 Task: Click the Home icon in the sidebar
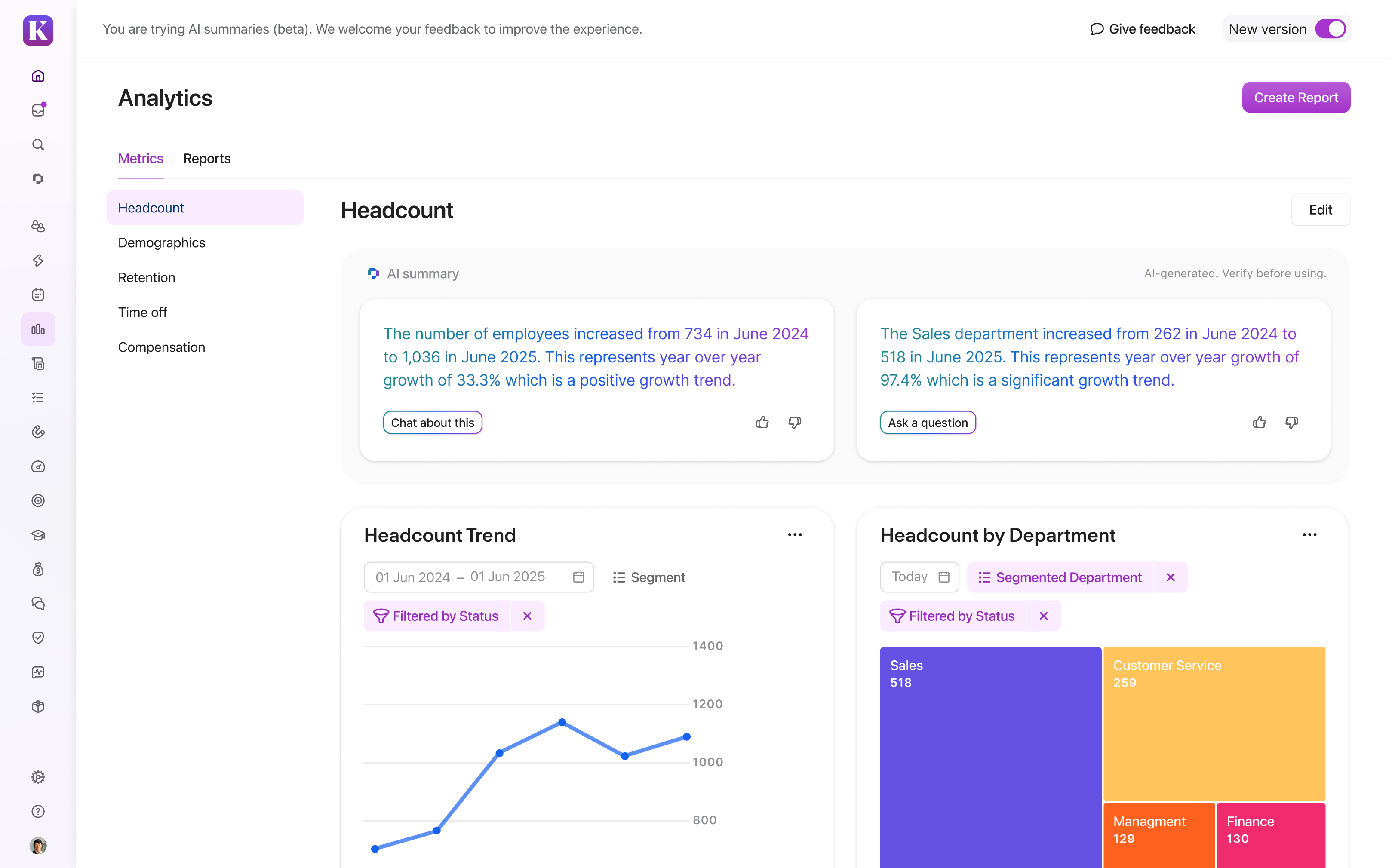(x=38, y=76)
